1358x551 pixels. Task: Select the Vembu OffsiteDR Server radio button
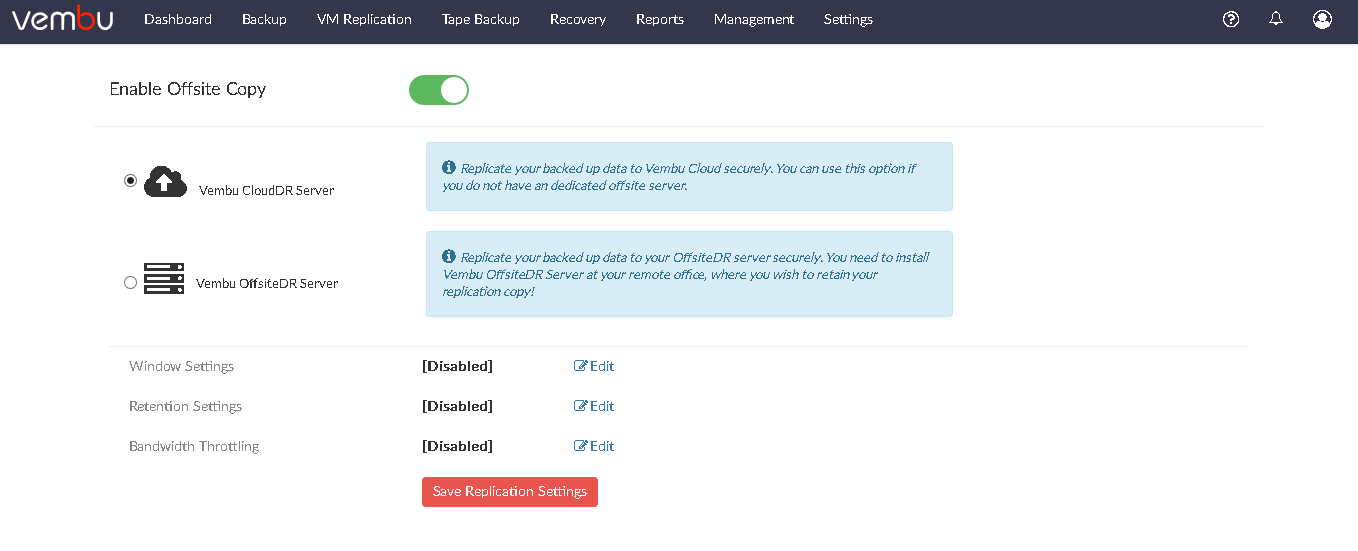130,283
